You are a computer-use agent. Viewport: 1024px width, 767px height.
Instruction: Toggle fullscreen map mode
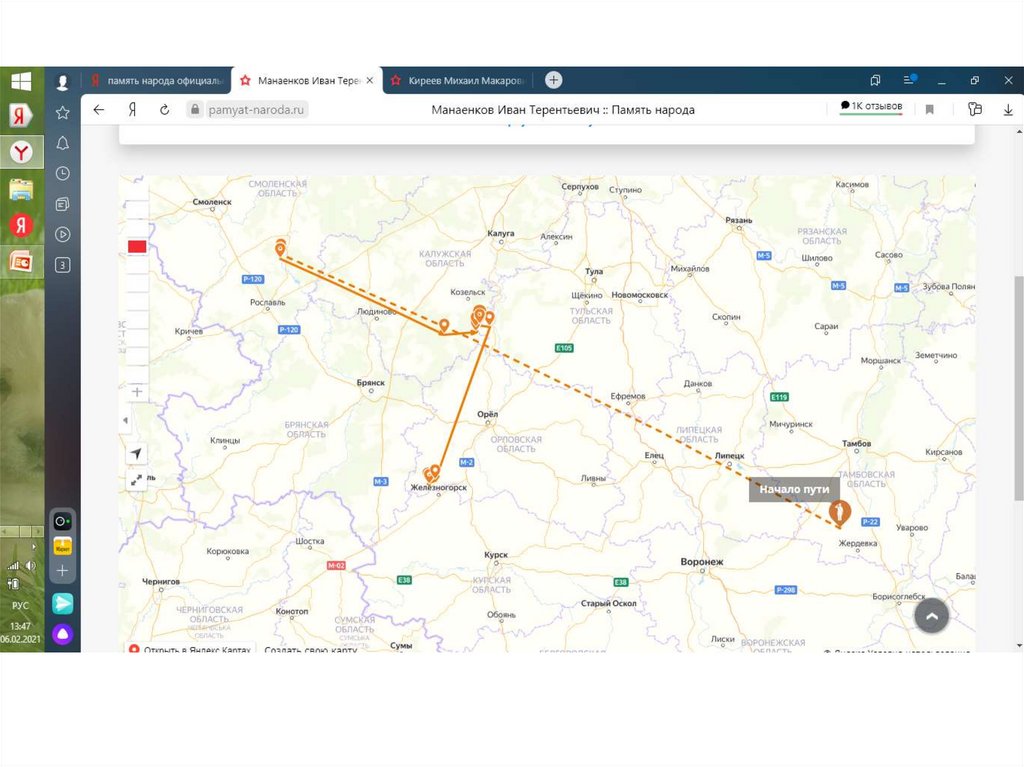tap(136, 480)
